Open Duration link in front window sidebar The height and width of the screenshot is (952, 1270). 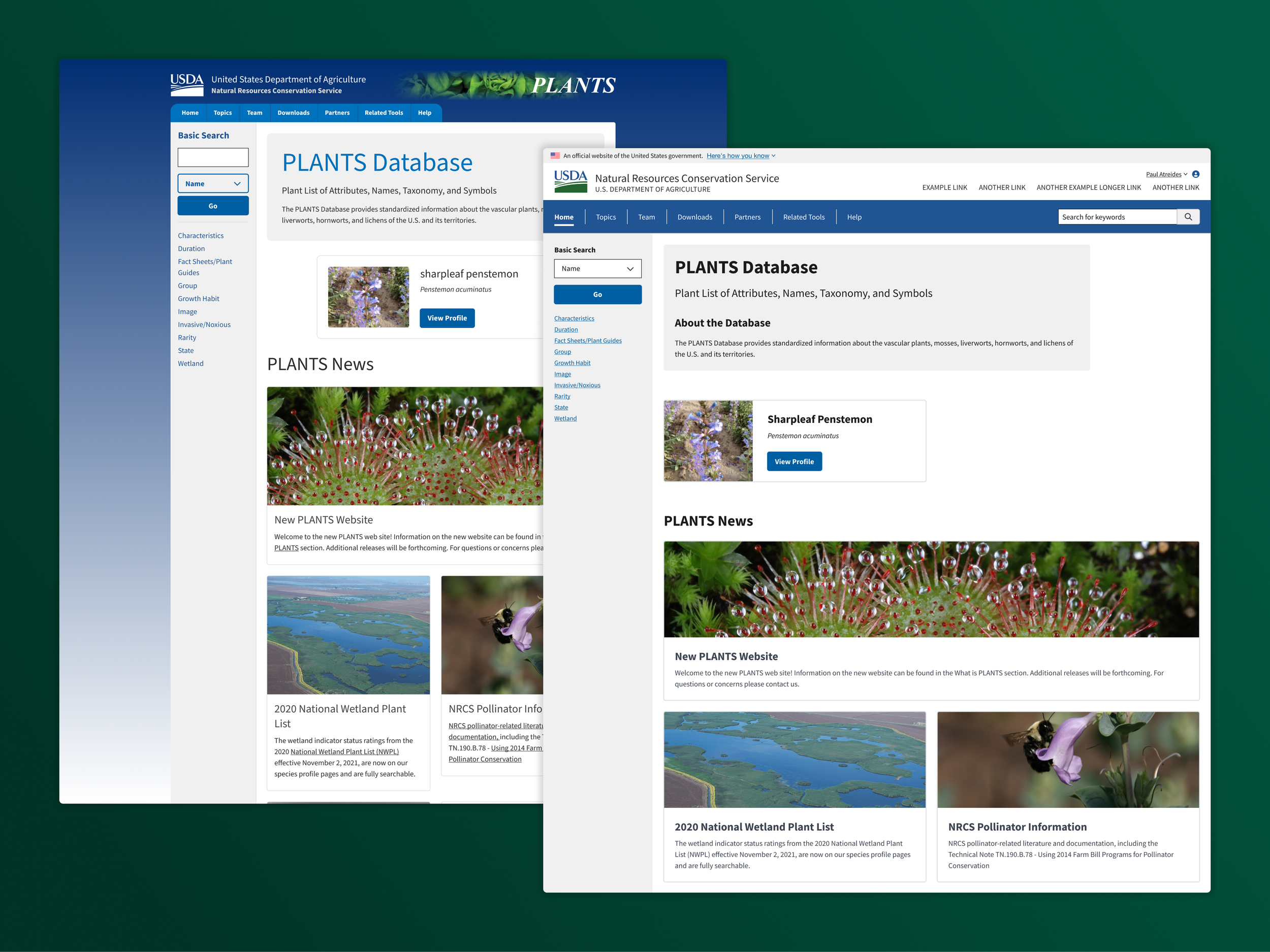click(566, 330)
